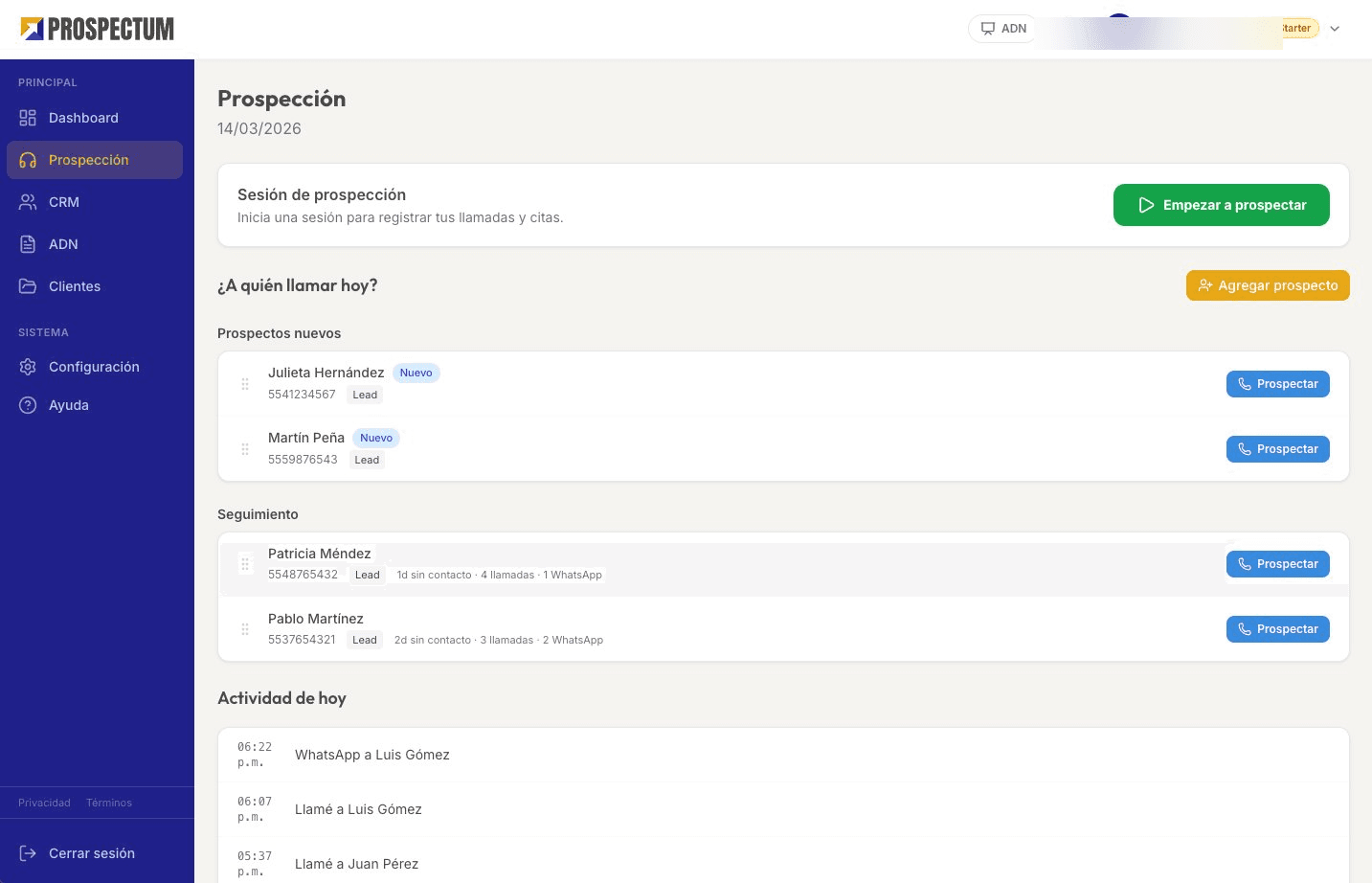1372x883 pixels.
Task: Log out with Cerrar sesión
Action: point(91,853)
